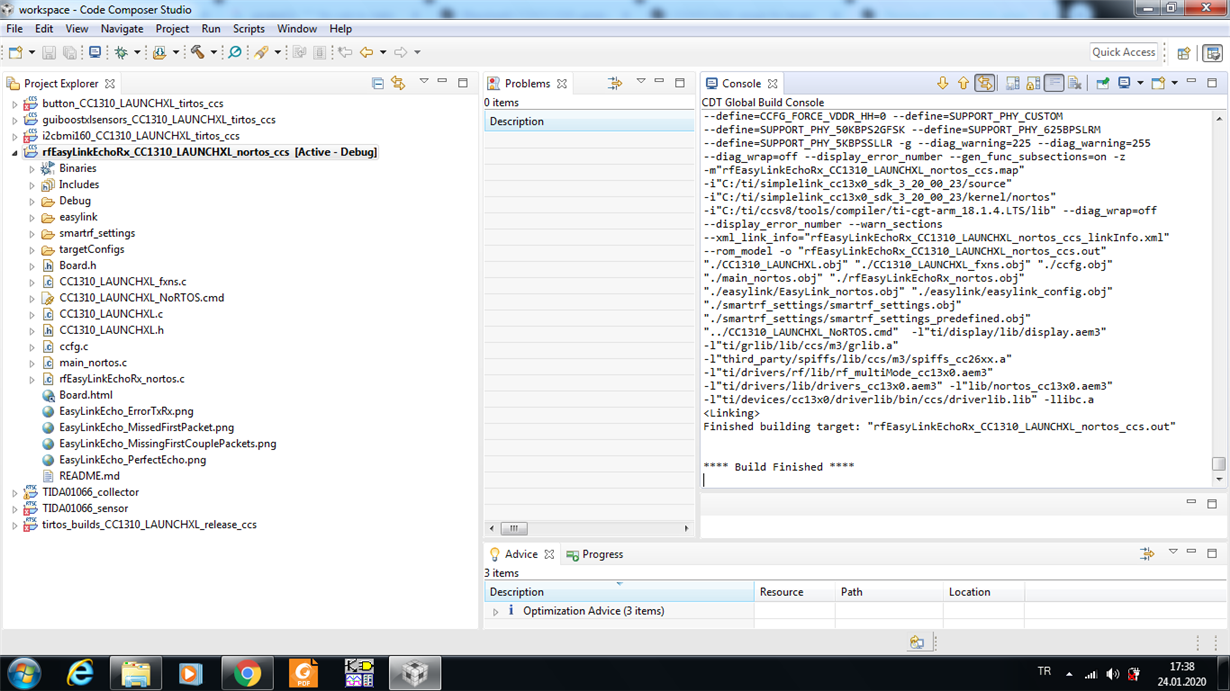Click the Windows Start button
Viewport: 1230px width, 691px height.
[x=23, y=673]
